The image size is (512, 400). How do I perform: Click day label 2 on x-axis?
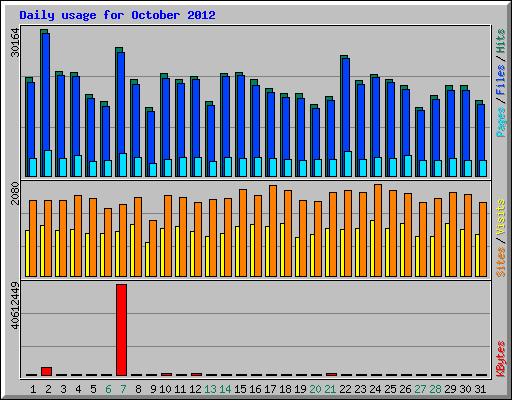[x=48, y=389]
